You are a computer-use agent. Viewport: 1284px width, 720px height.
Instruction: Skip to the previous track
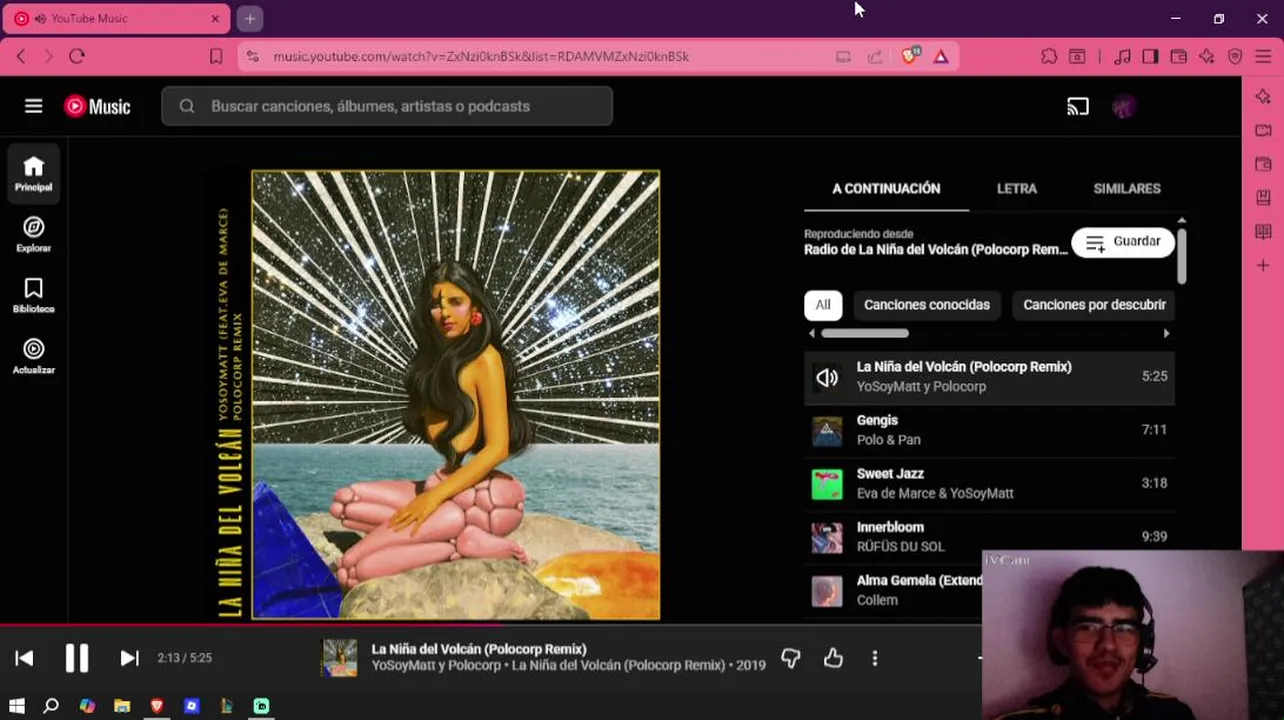tap(24, 658)
